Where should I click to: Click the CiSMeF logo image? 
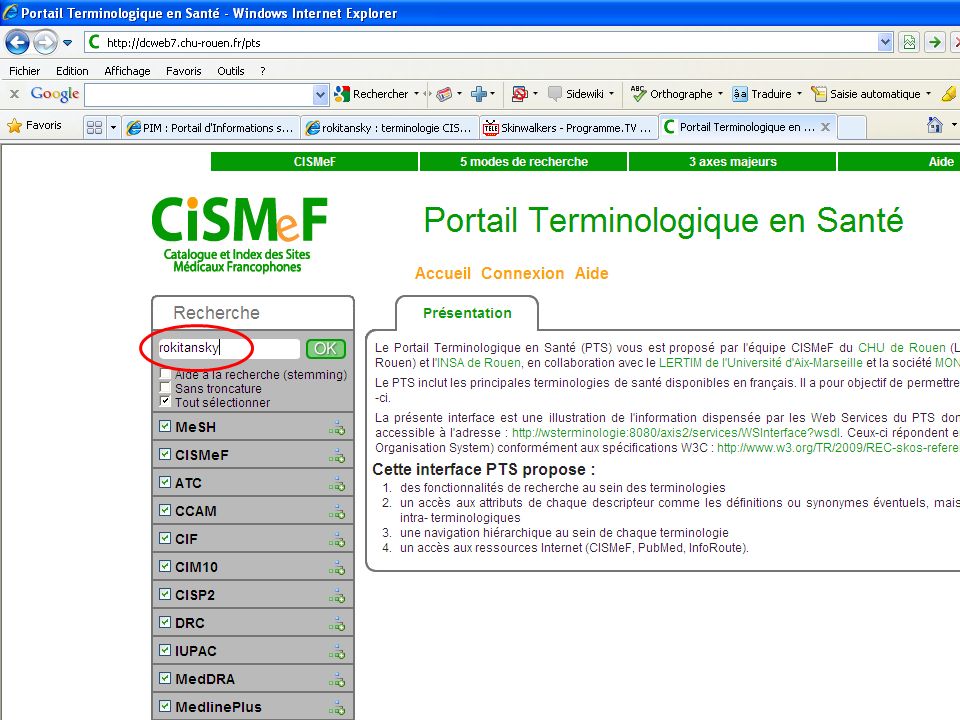click(x=239, y=234)
